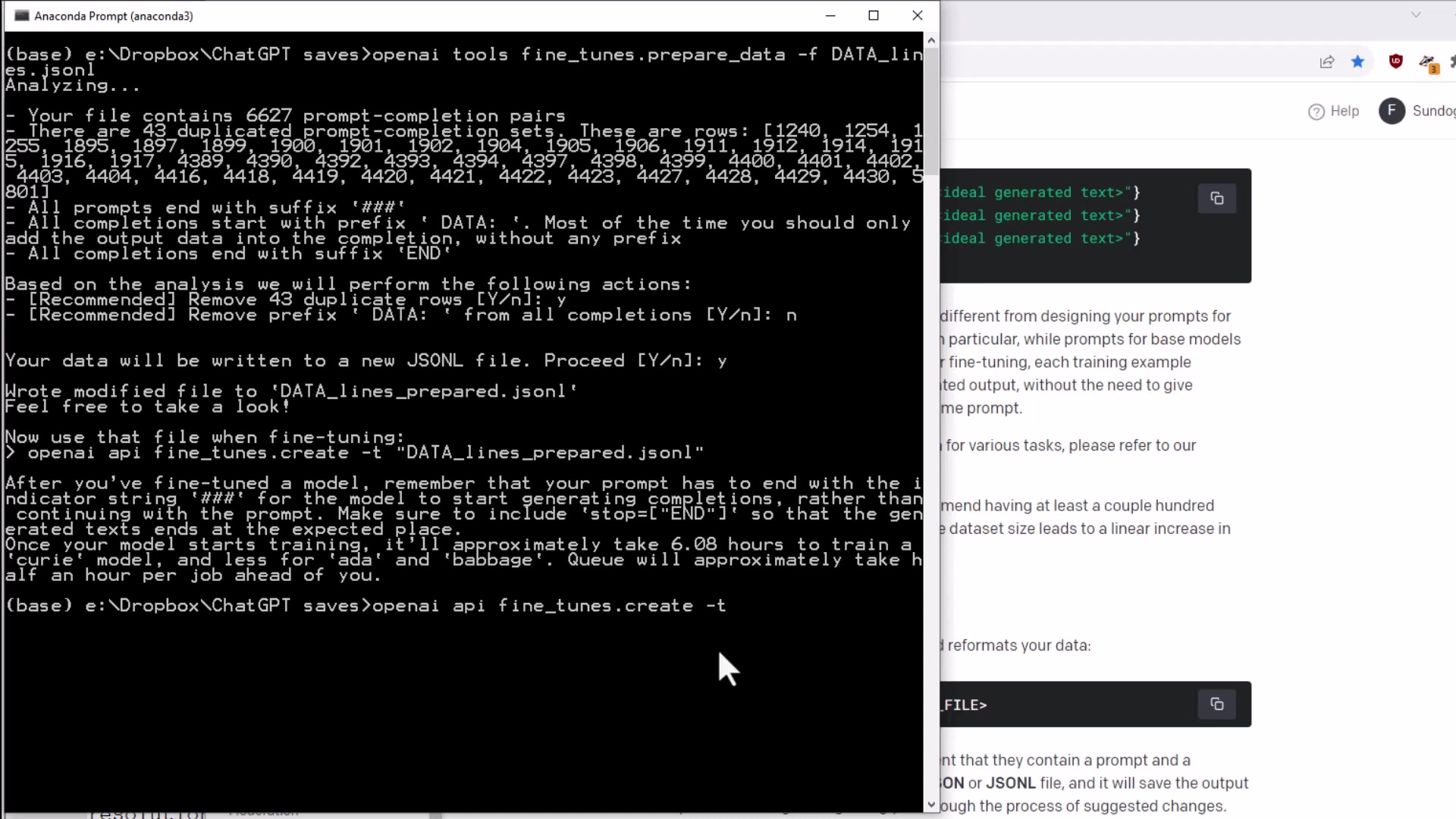
Task: Click 'ough the process of suggested changes.' text
Action: 1083,806
